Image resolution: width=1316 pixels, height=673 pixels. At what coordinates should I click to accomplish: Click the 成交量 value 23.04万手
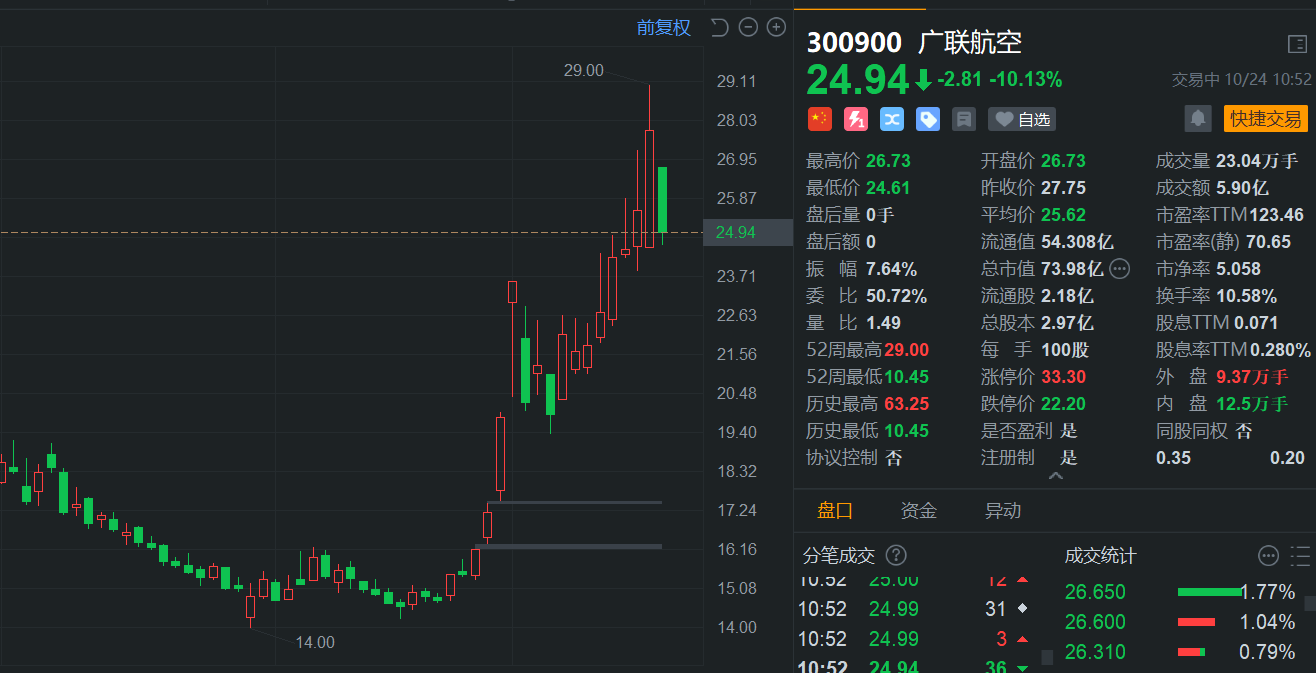(x=1257, y=161)
